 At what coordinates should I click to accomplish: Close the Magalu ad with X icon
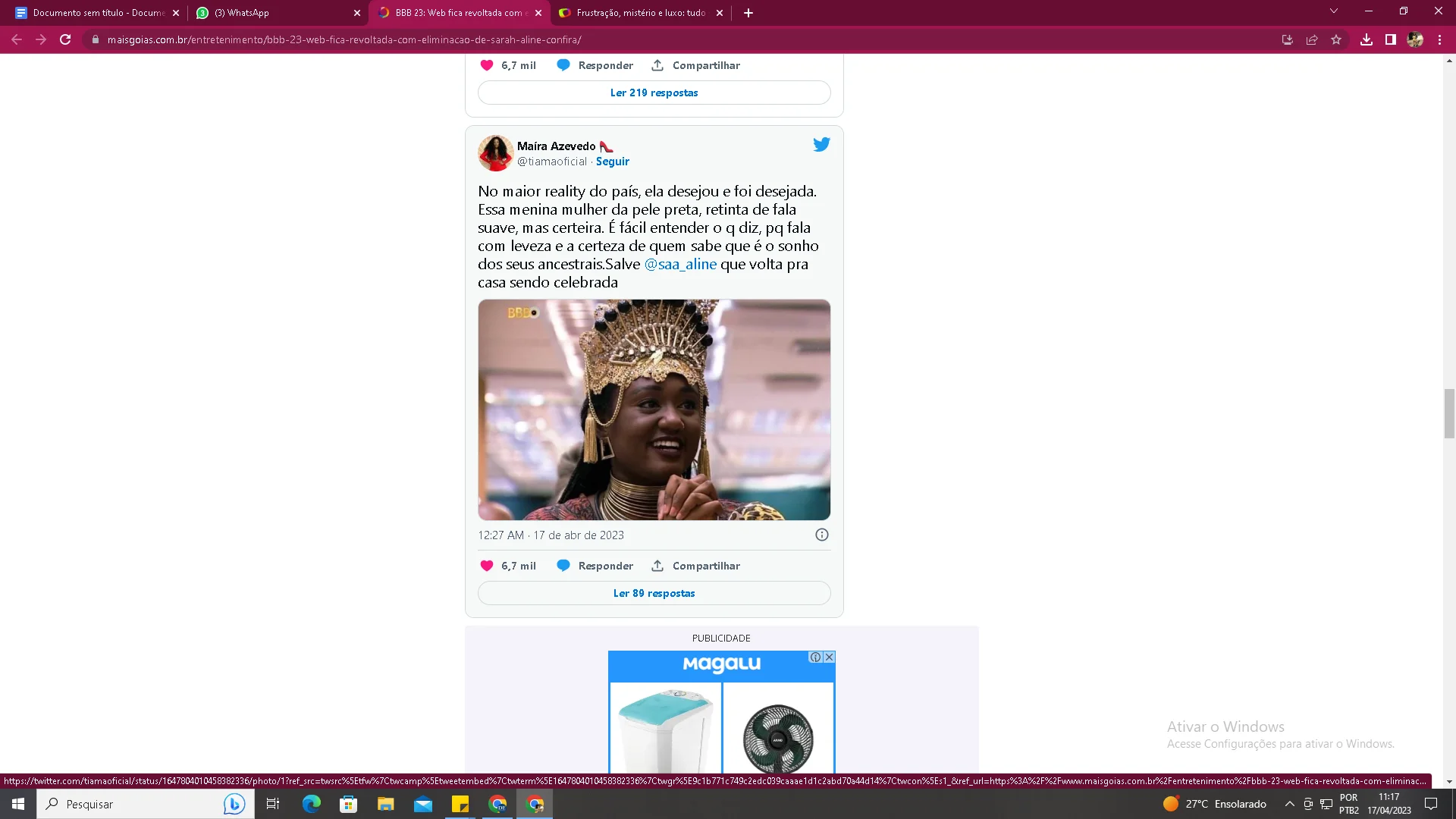pos(829,657)
